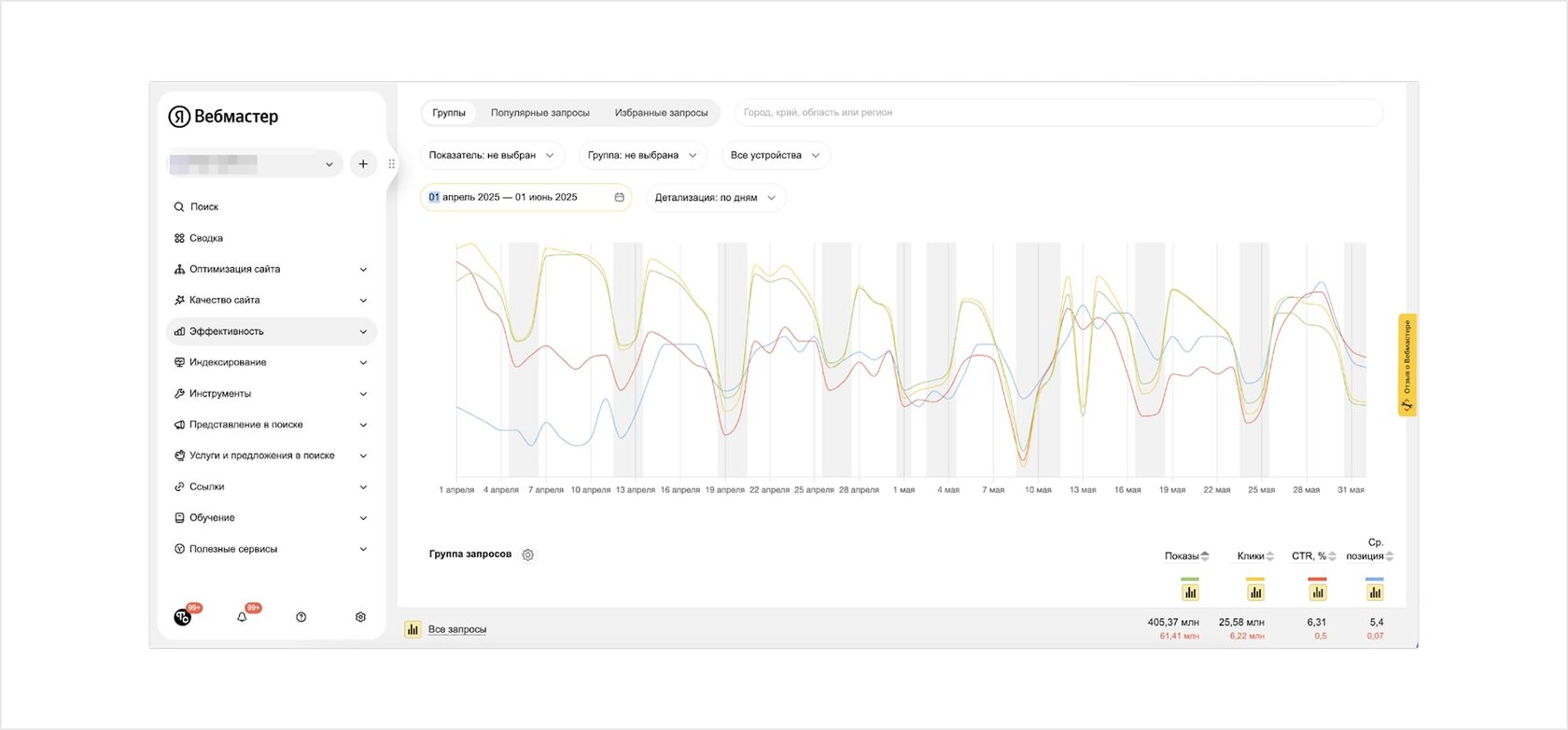Viewport: 1568px width, 730px height.
Task: Open the notifications bell icon
Action: click(243, 617)
